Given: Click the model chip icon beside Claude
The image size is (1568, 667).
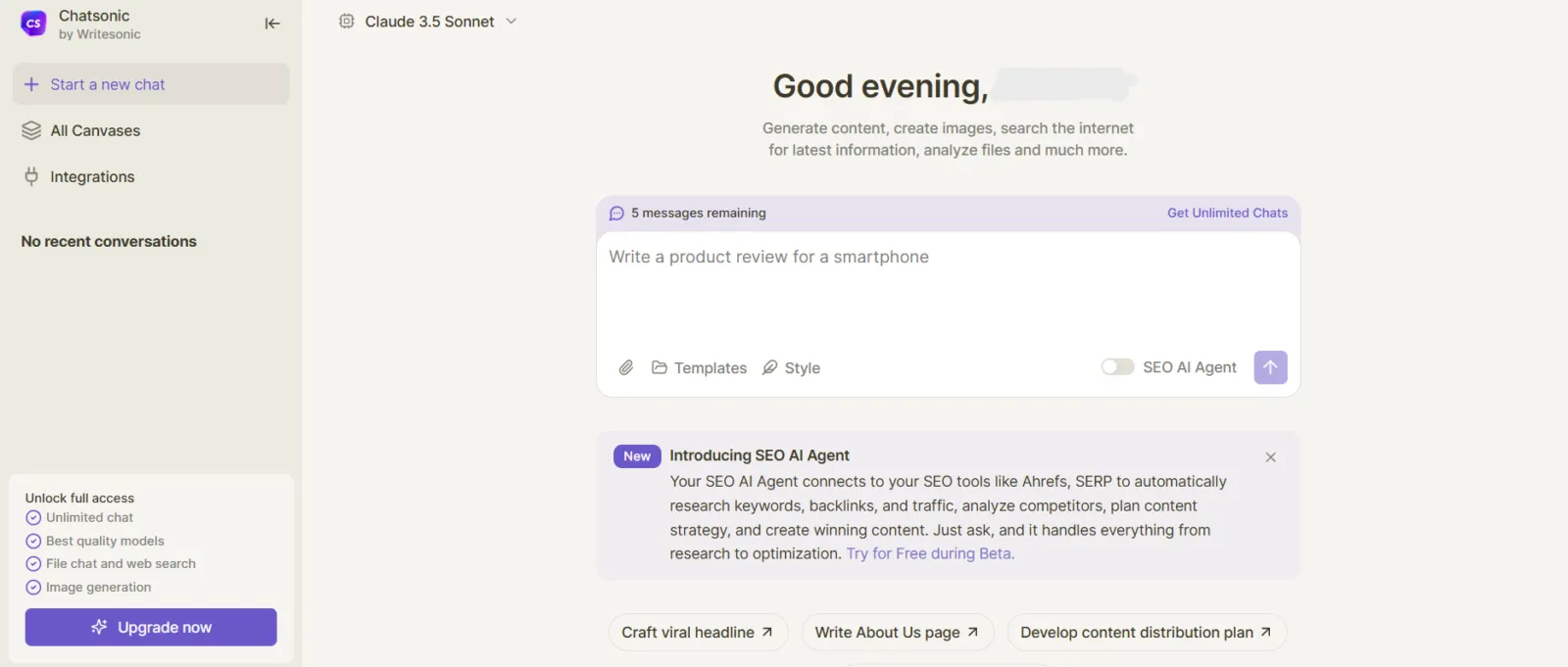Looking at the screenshot, I should (346, 22).
